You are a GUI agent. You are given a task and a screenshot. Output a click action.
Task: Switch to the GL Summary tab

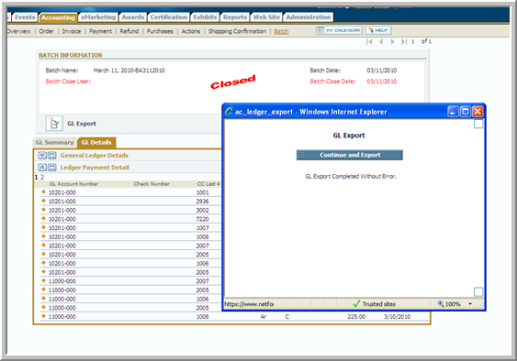pos(55,142)
